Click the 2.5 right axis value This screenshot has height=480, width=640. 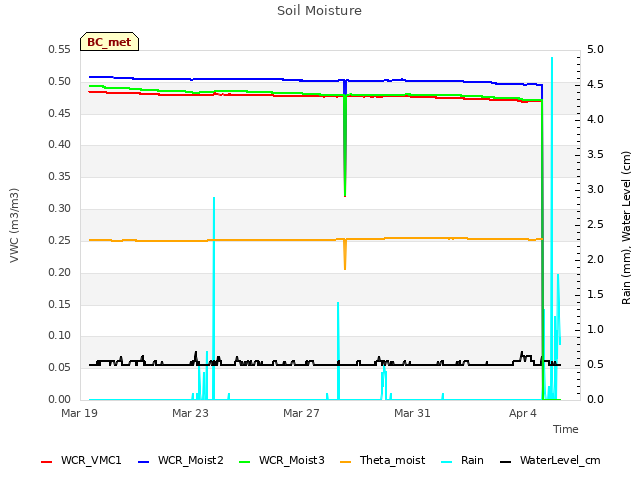pos(595,224)
